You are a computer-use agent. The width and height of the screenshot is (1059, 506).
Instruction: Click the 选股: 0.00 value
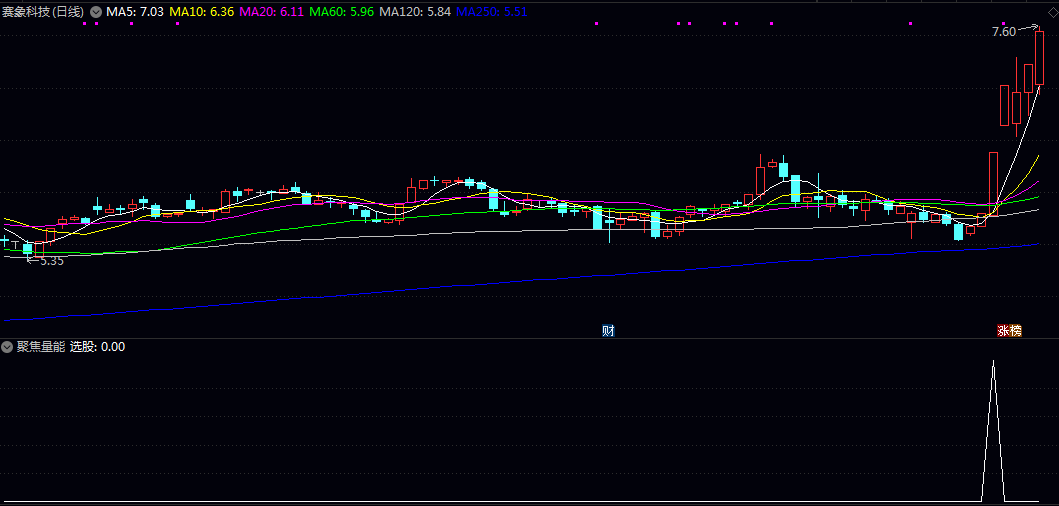click(97, 347)
